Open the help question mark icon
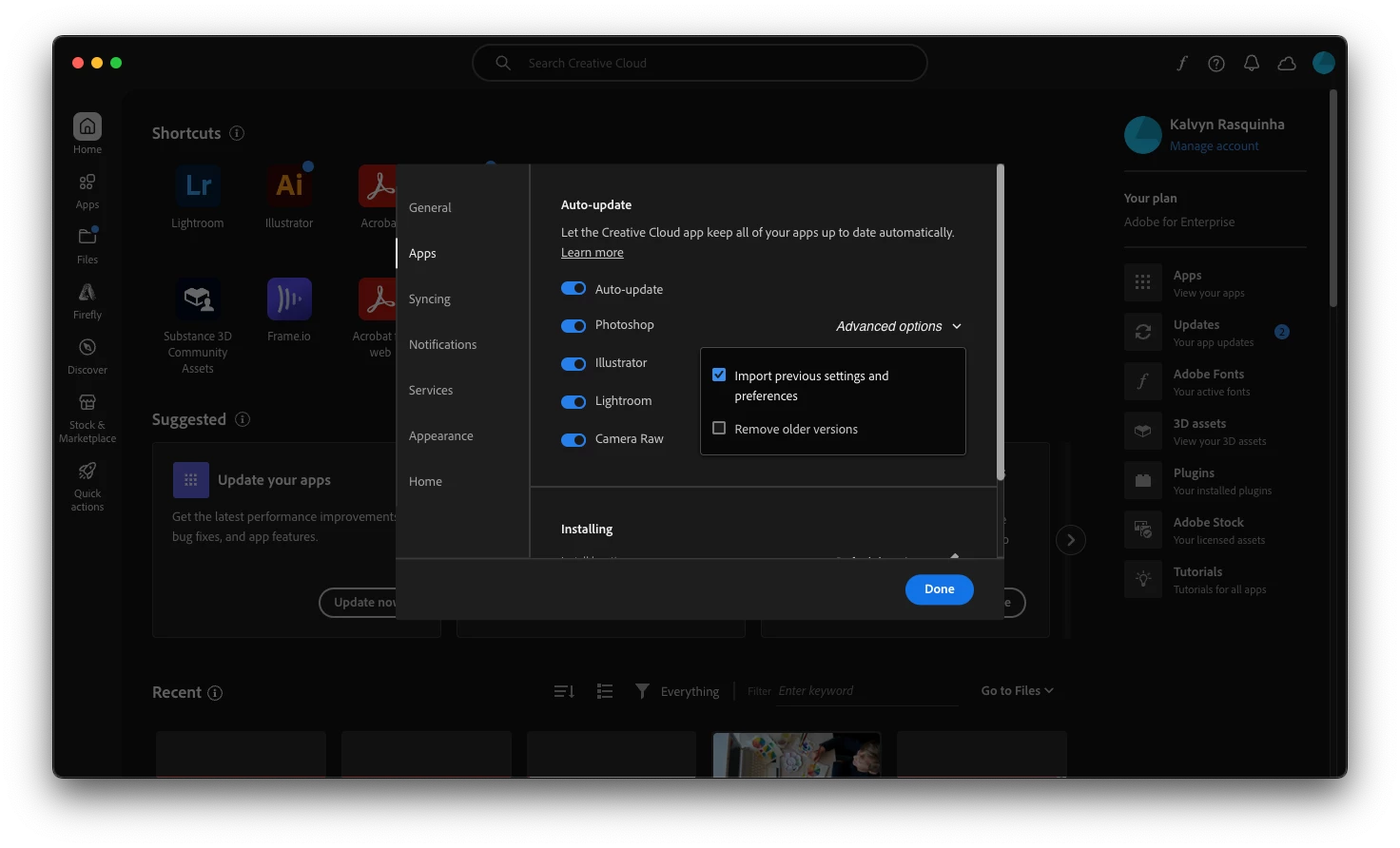Screen dimensions: 1400x848 point(1216,64)
